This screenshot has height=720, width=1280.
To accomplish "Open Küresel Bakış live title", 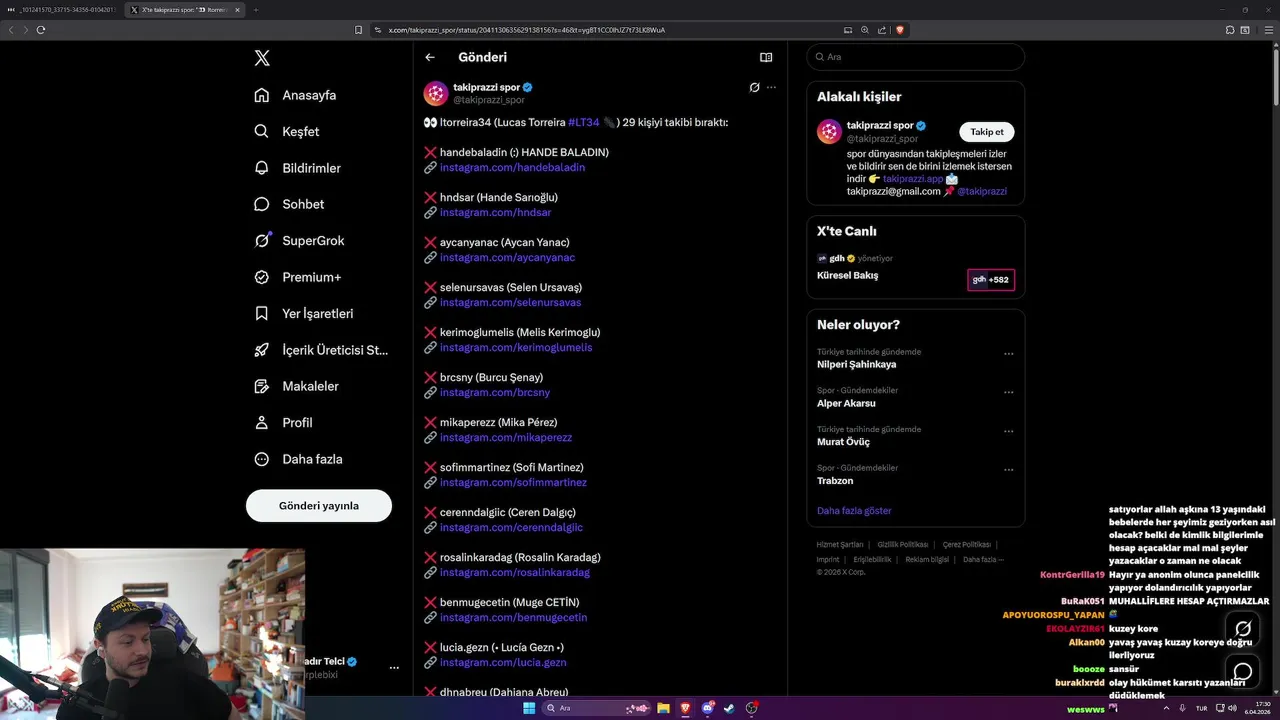I will tap(847, 276).
